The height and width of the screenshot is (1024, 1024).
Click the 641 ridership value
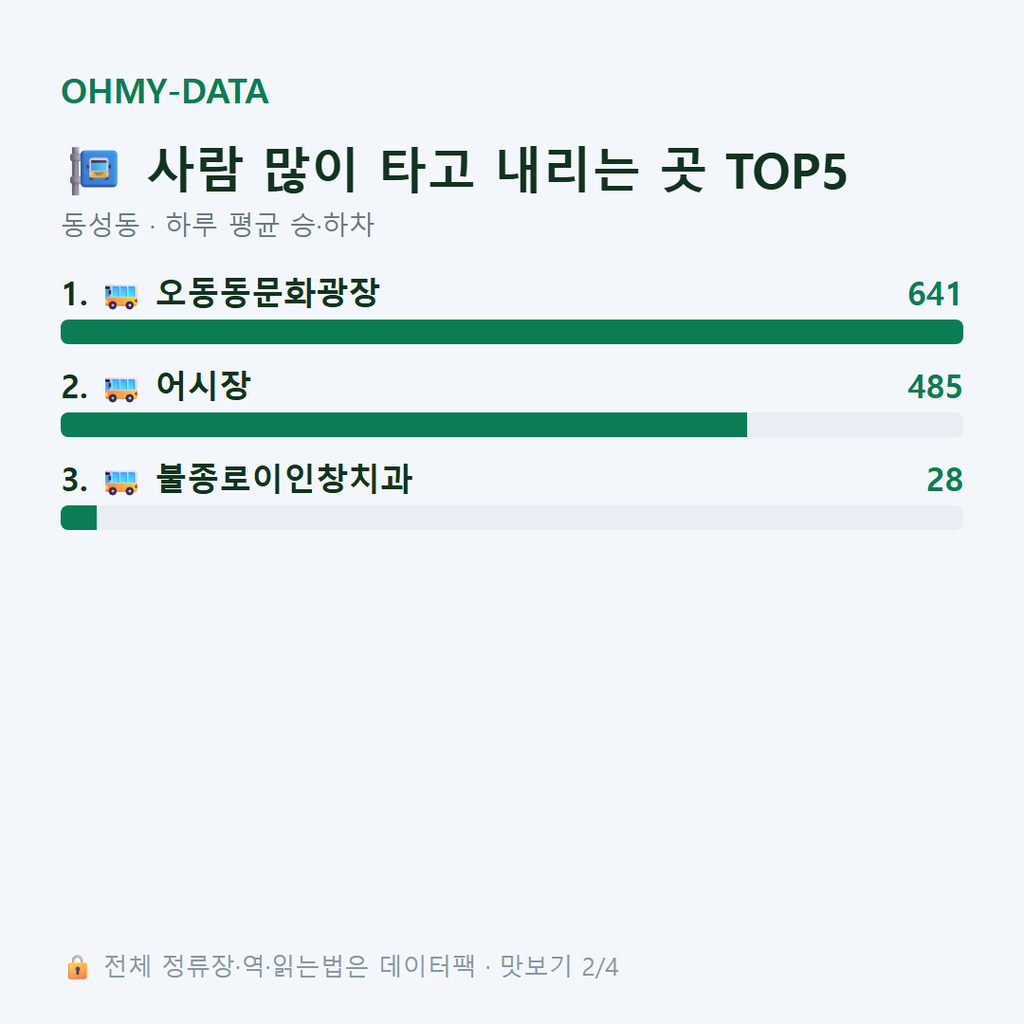[935, 294]
